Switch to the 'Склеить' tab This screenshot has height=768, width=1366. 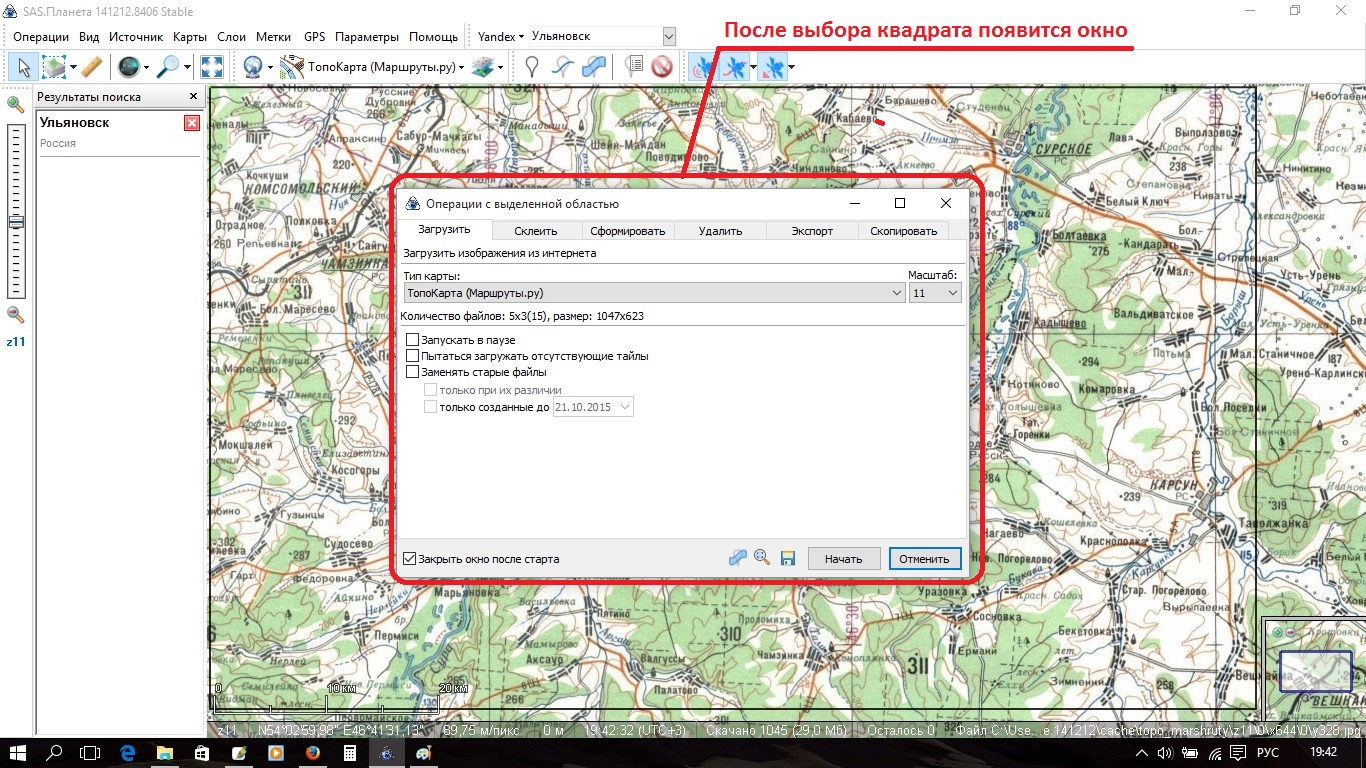[x=535, y=231]
